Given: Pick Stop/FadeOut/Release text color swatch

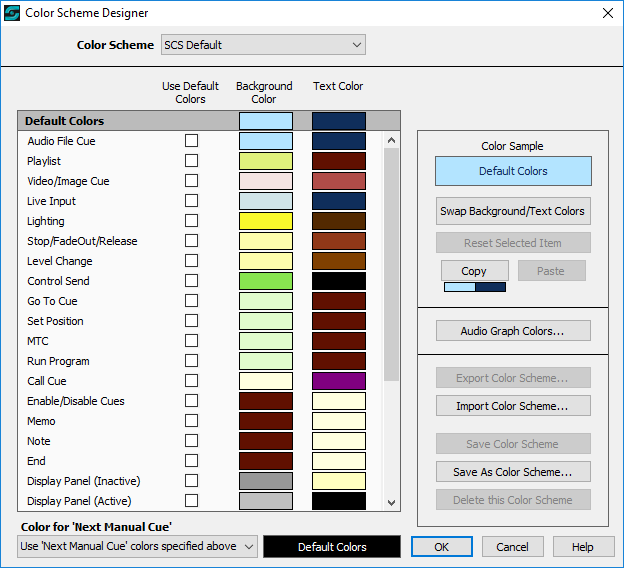Looking at the screenshot, I should coord(339,241).
